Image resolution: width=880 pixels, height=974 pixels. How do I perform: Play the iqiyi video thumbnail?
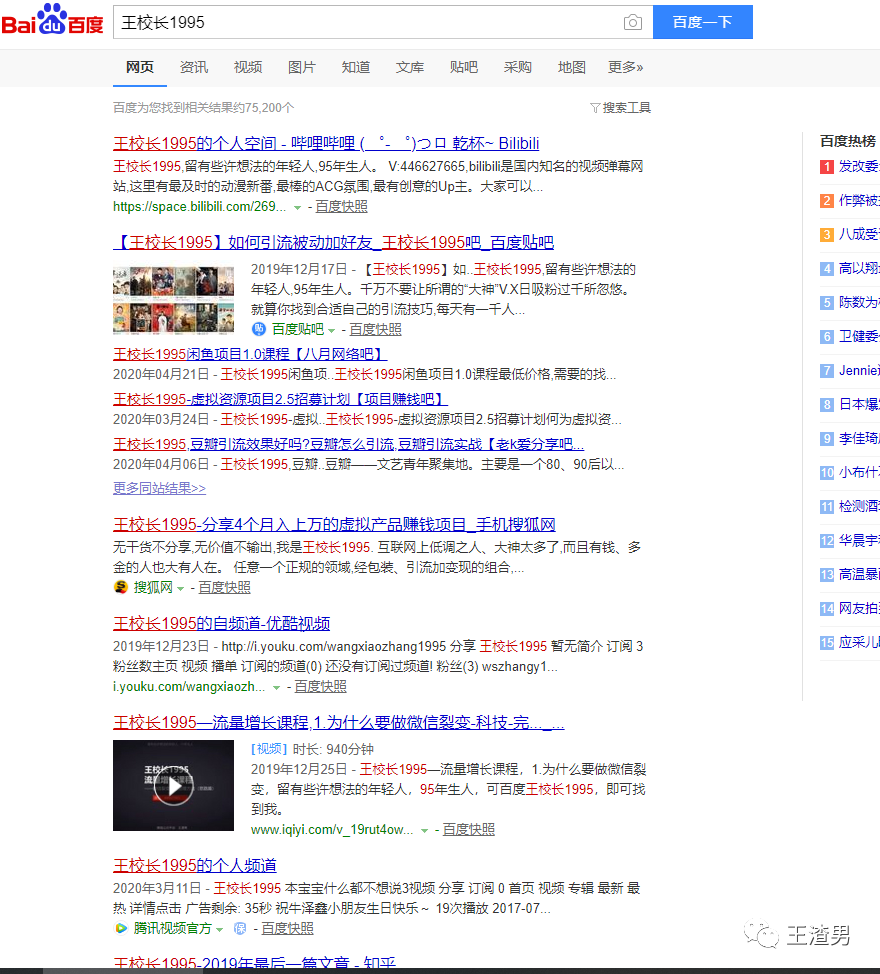[173, 785]
